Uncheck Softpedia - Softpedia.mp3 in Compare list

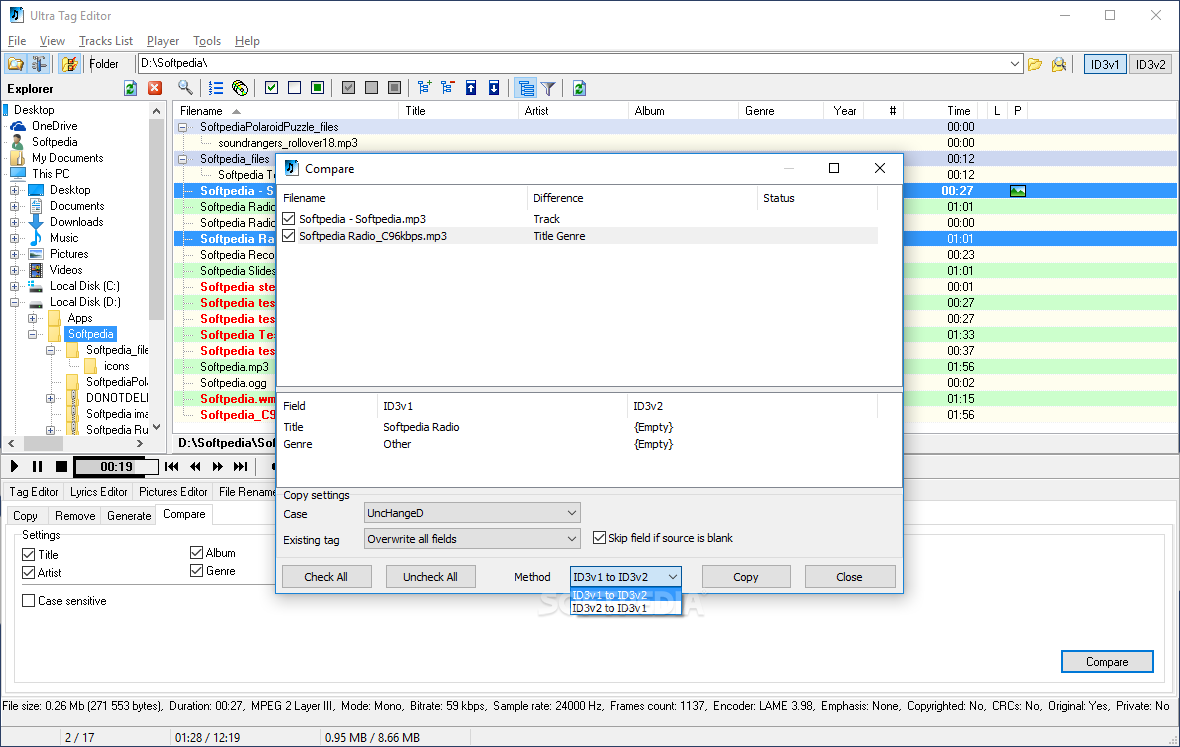[289, 219]
